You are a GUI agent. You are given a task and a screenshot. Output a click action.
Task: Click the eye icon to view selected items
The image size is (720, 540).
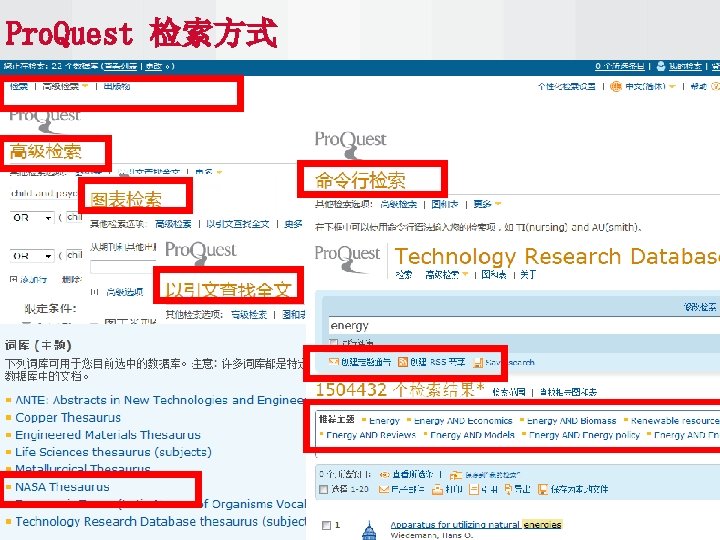(384, 474)
